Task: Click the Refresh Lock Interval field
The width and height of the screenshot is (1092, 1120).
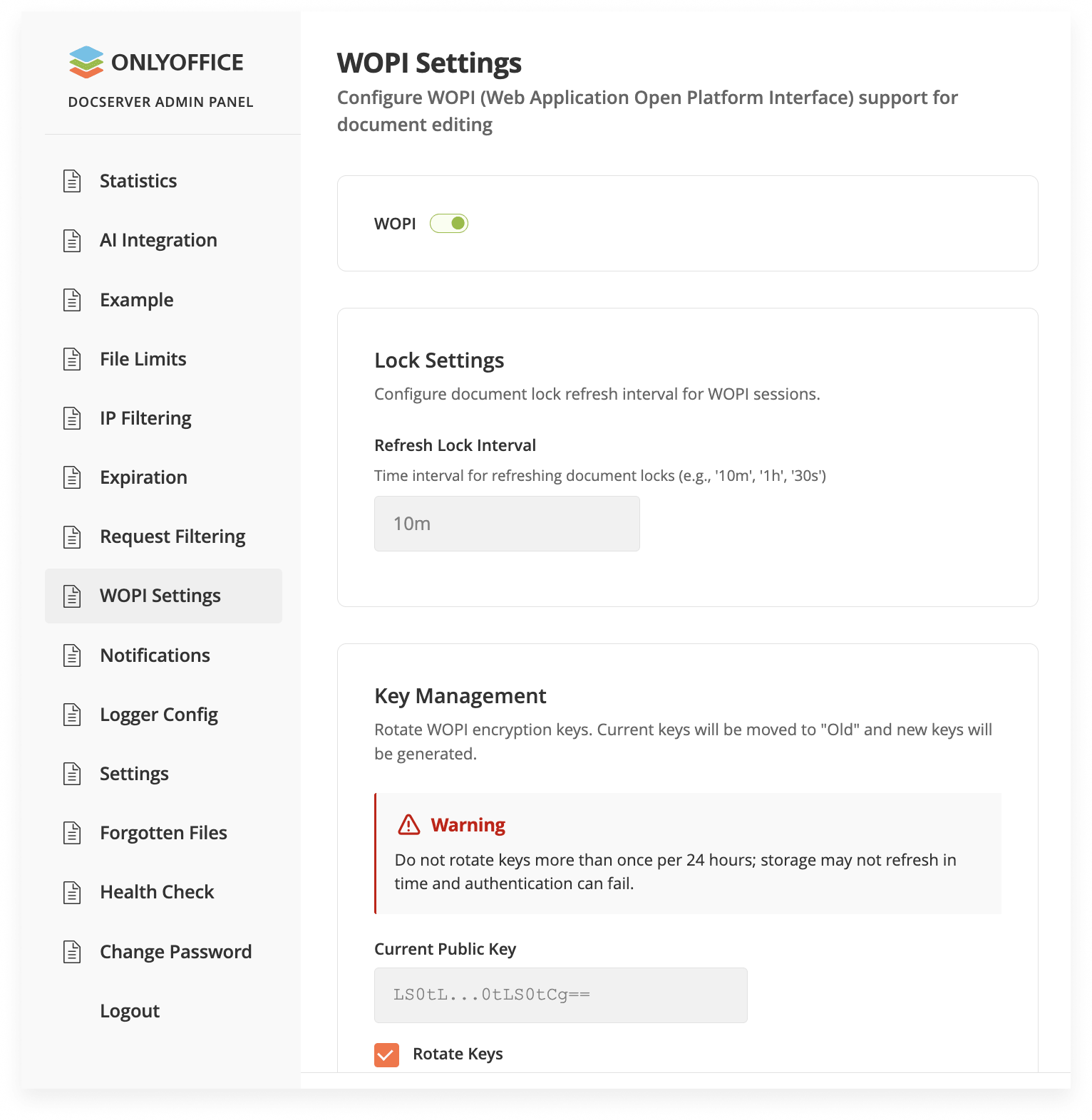Action: point(507,524)
